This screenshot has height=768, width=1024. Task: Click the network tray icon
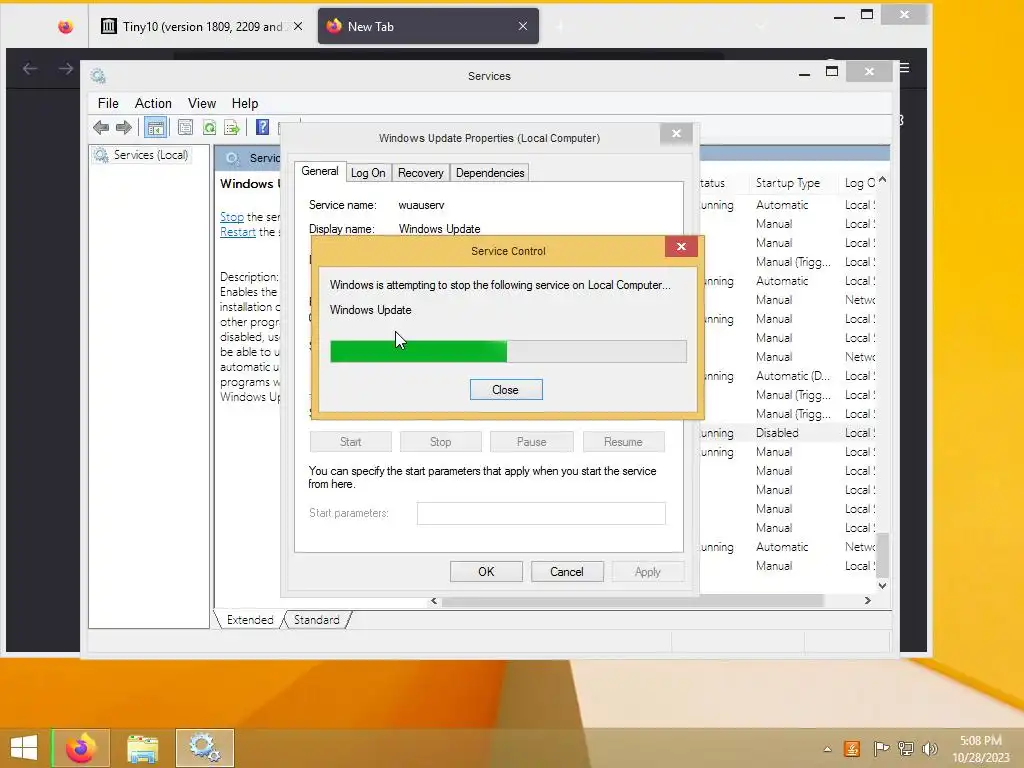tap(906, 748)
